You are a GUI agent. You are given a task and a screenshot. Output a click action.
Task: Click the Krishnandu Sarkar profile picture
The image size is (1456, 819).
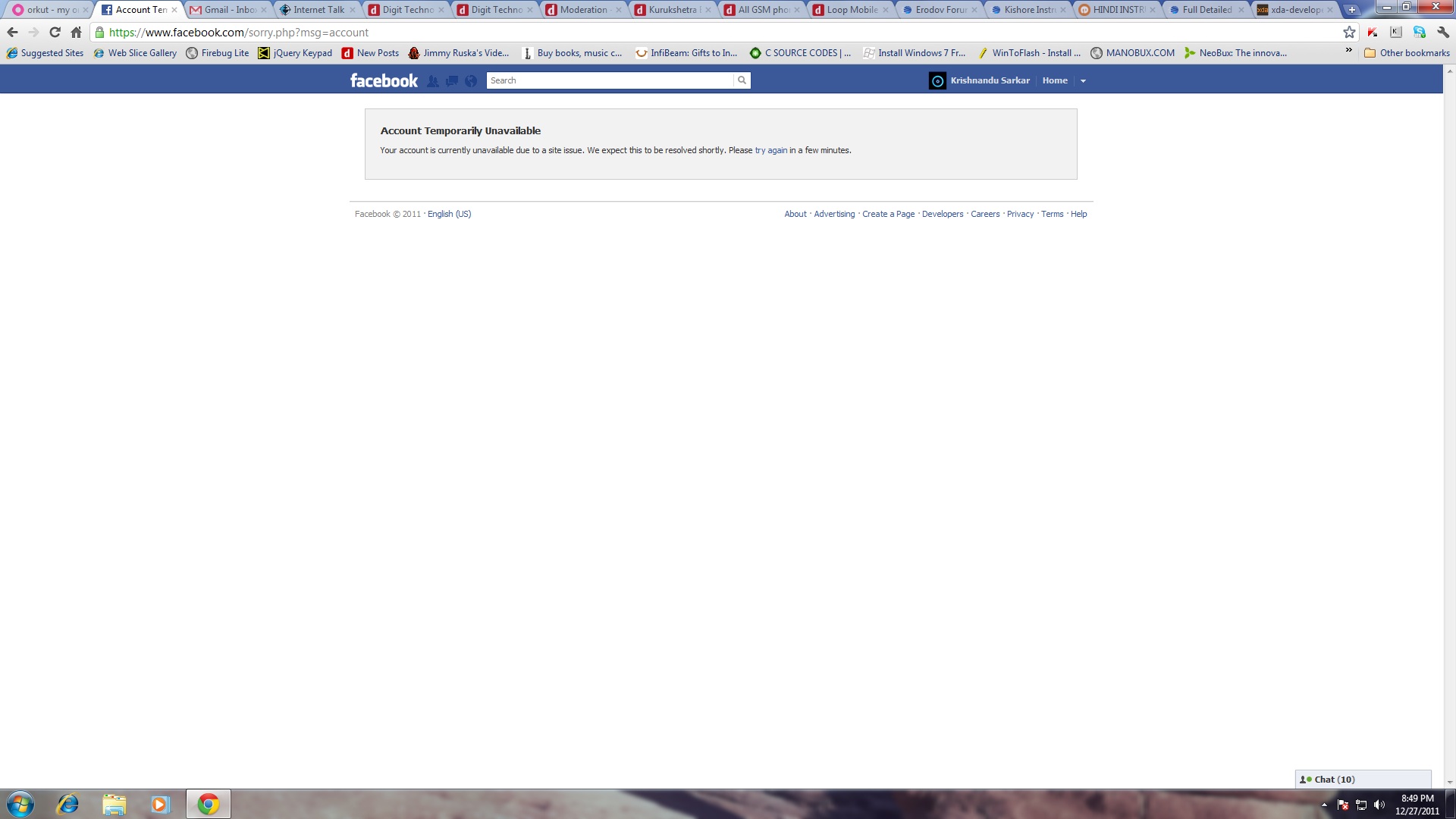[x=937, y=81]
